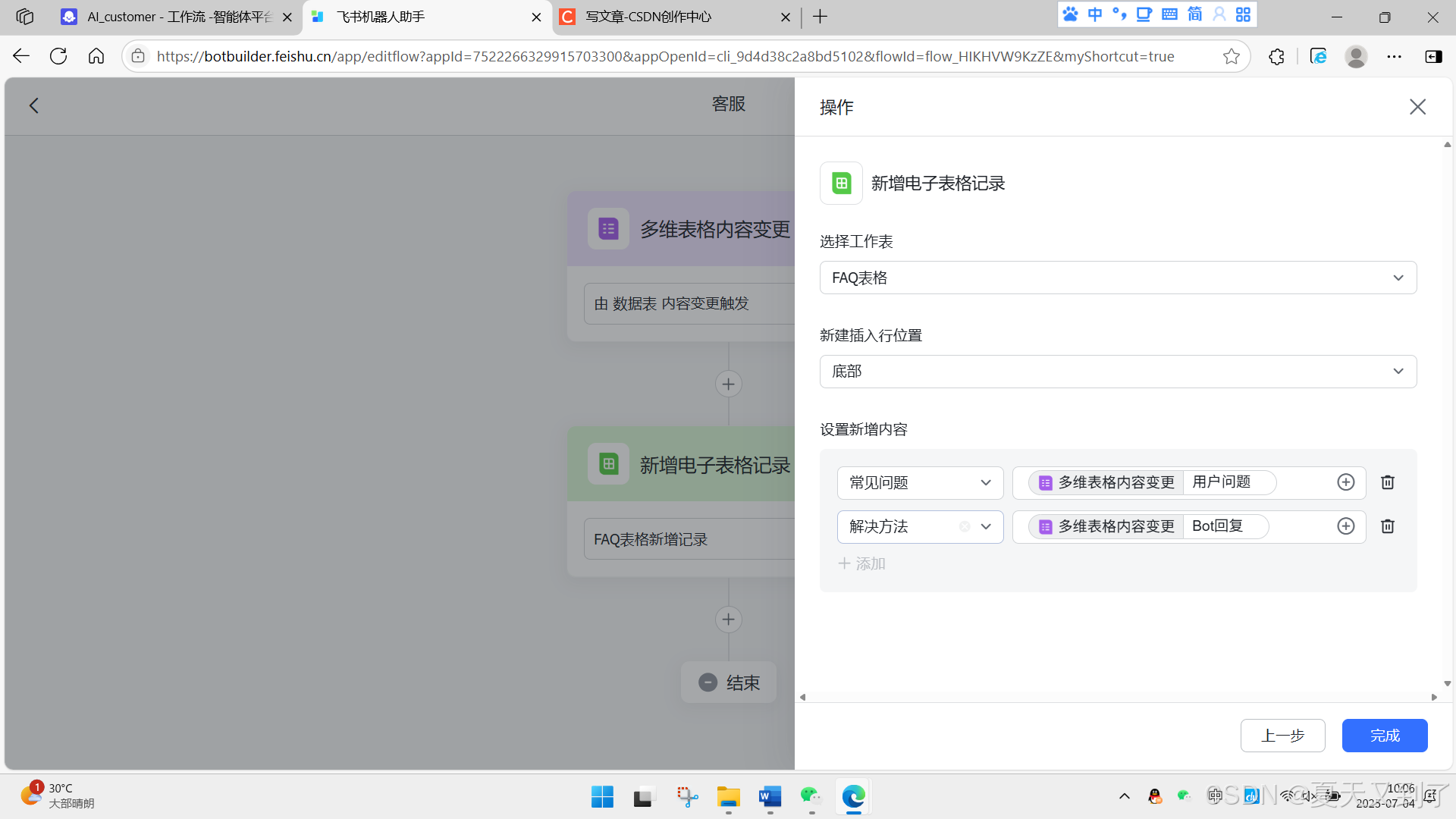Click the browser address bar URL
This screenshot has height=819, width=1456.
point(665,56)
